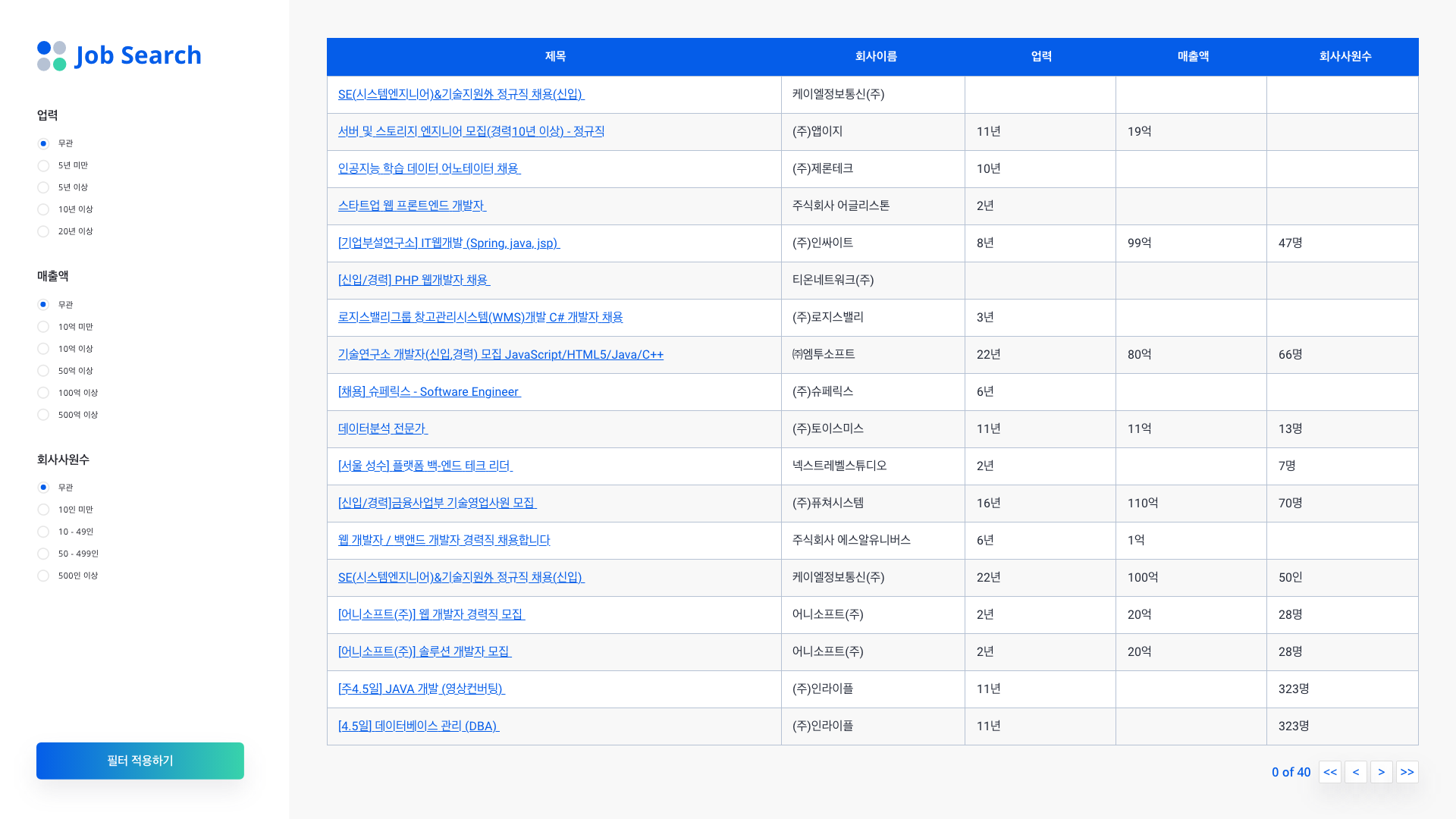Image resolution: width=1456 pixels, height=819 pixels.
Task: Open [주4.5일] JAVA 개발 (영상컨버팅) link
Action: [x=422, y=689]
